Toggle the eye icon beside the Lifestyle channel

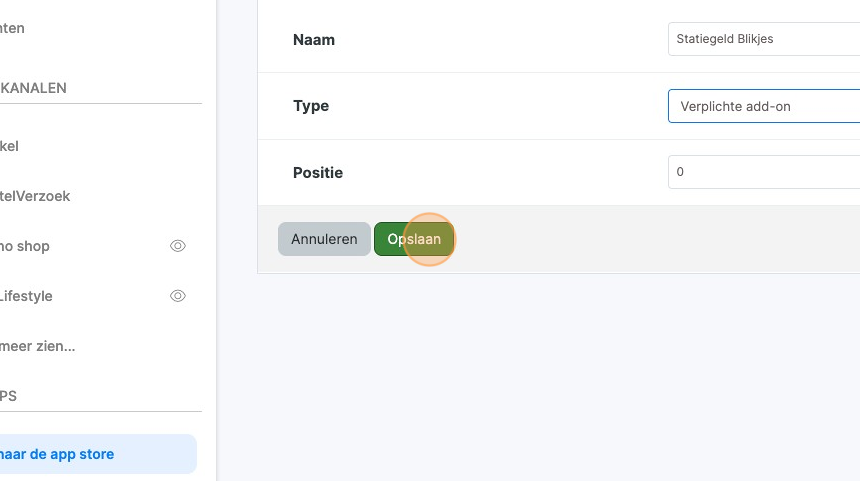pos(178,296)
